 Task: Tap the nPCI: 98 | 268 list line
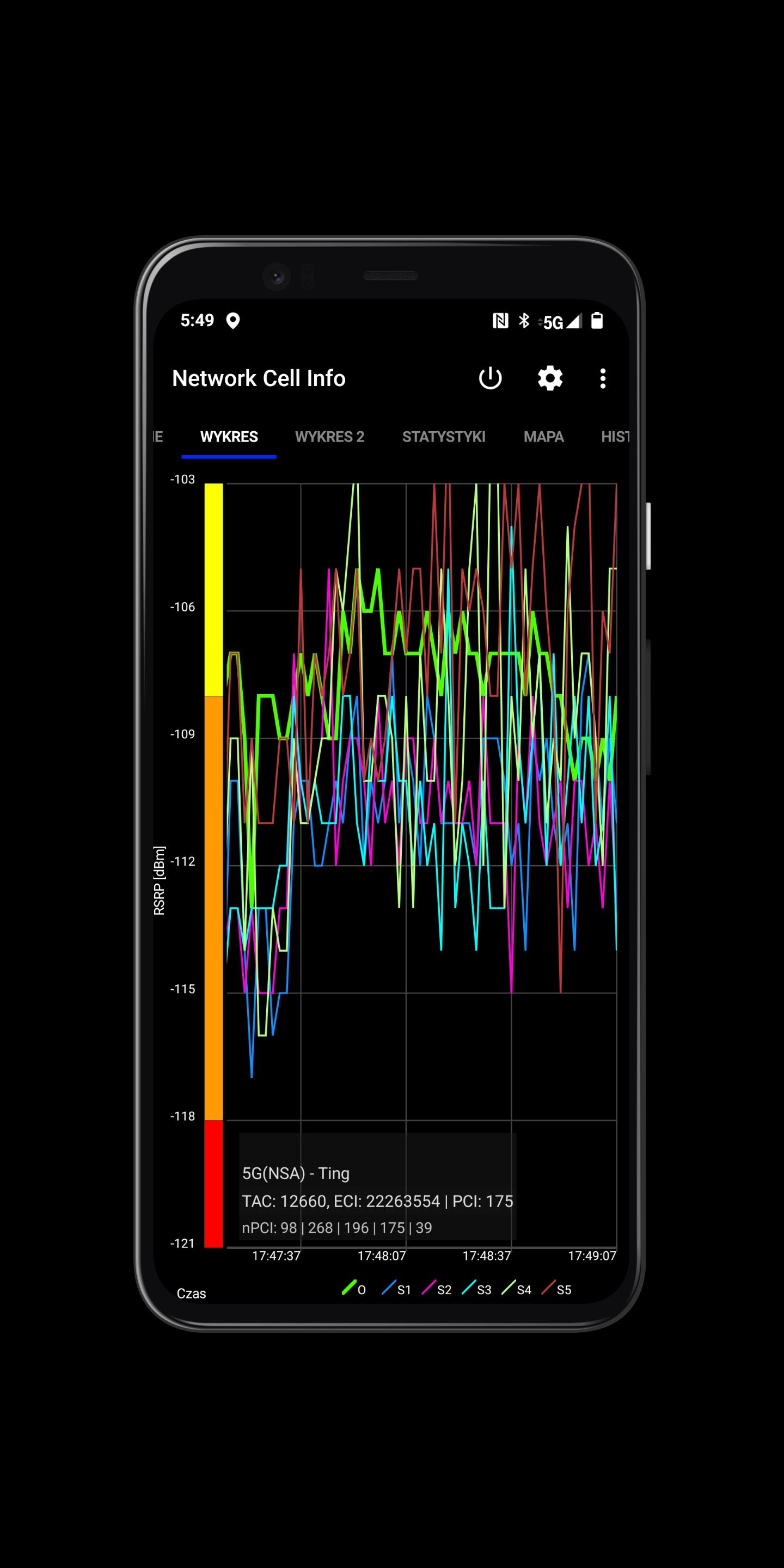tap(336, 1228)
